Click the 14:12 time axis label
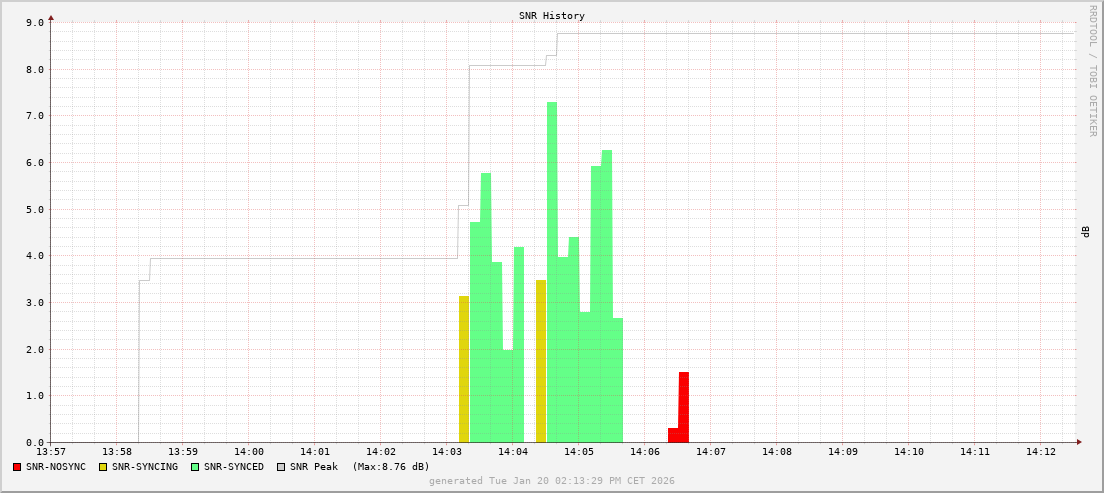The height and width of the screenshot is (493, 1104). click(x=1040, y=452)
